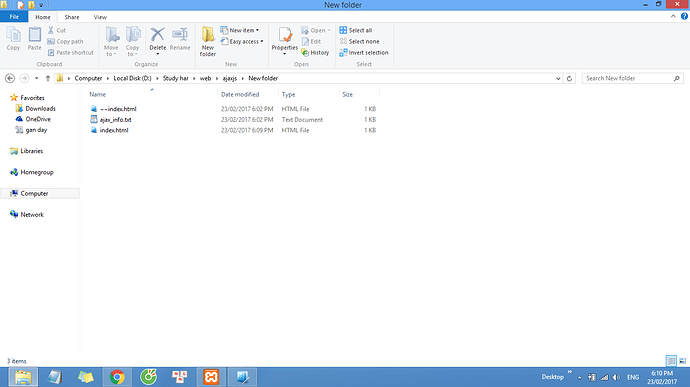The width and height of the screenshot is (690, 387).
Task: Click File Explorer in the taskbar
Action: (x=23, y=377)
